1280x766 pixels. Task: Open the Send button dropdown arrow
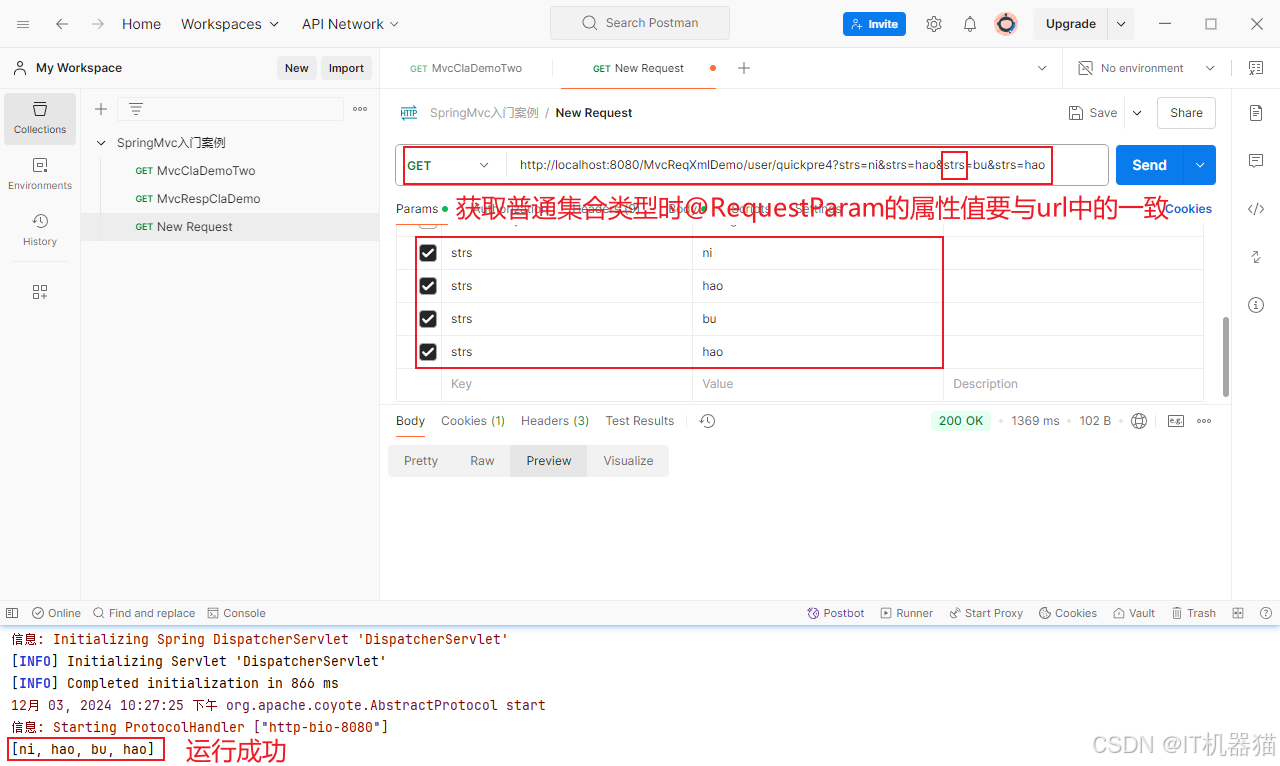click(x=1199, y=165)
